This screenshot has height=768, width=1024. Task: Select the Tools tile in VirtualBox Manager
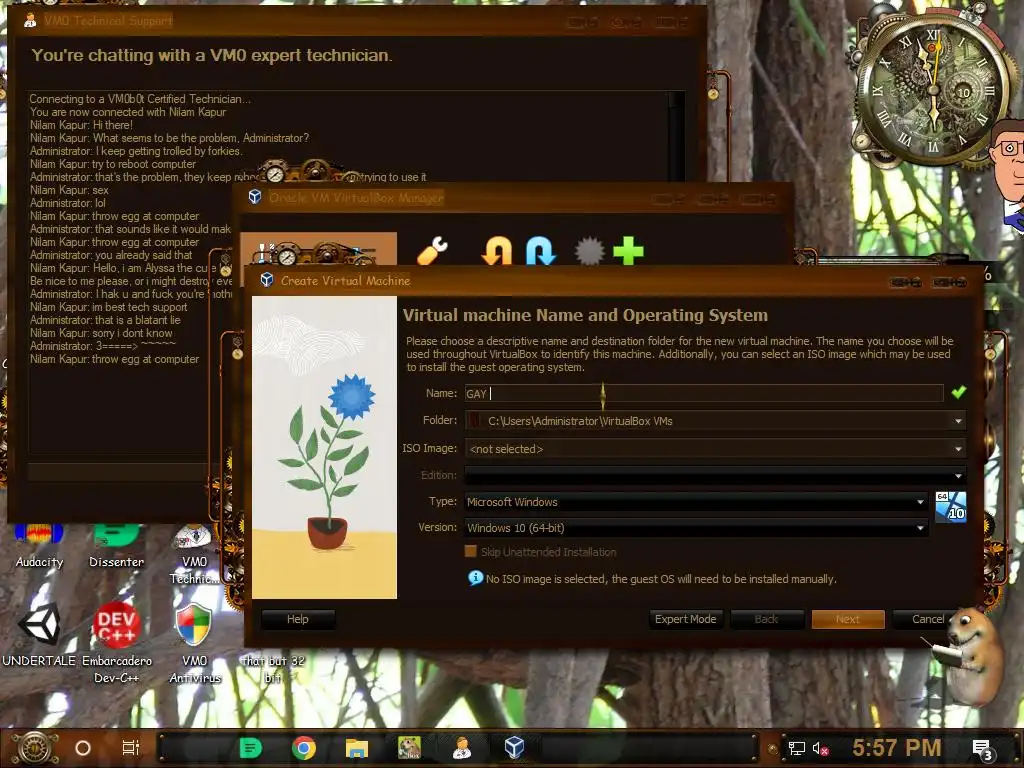pyautogui.click(x=319, y=249)
